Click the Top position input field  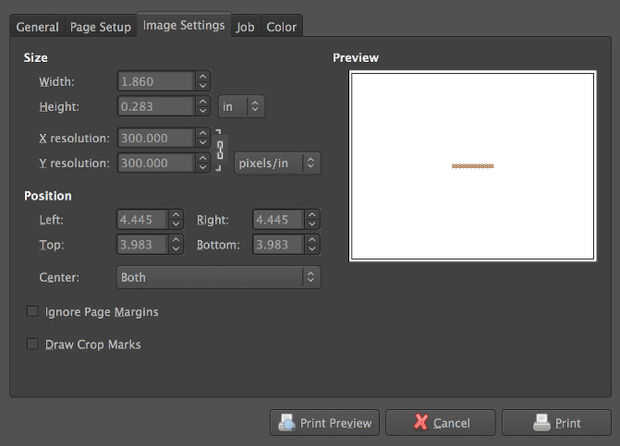click(142, 244)
